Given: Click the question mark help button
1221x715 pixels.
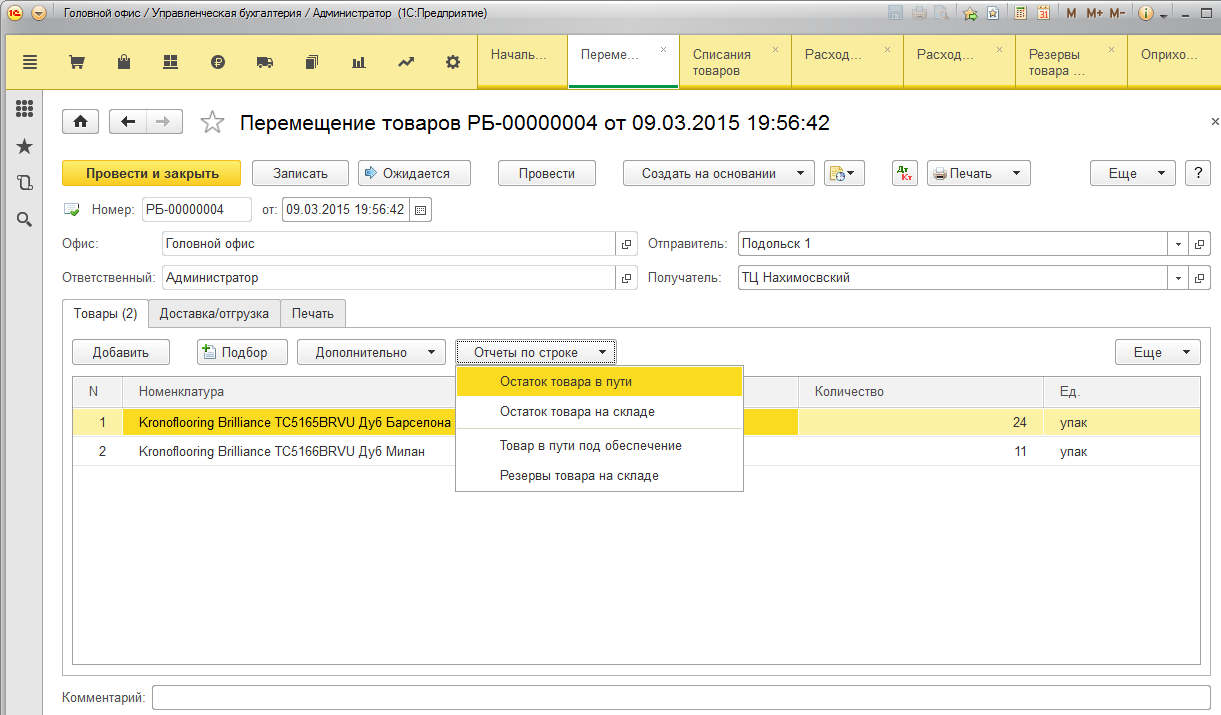Looking at the screenshot, I should 1198,173.
